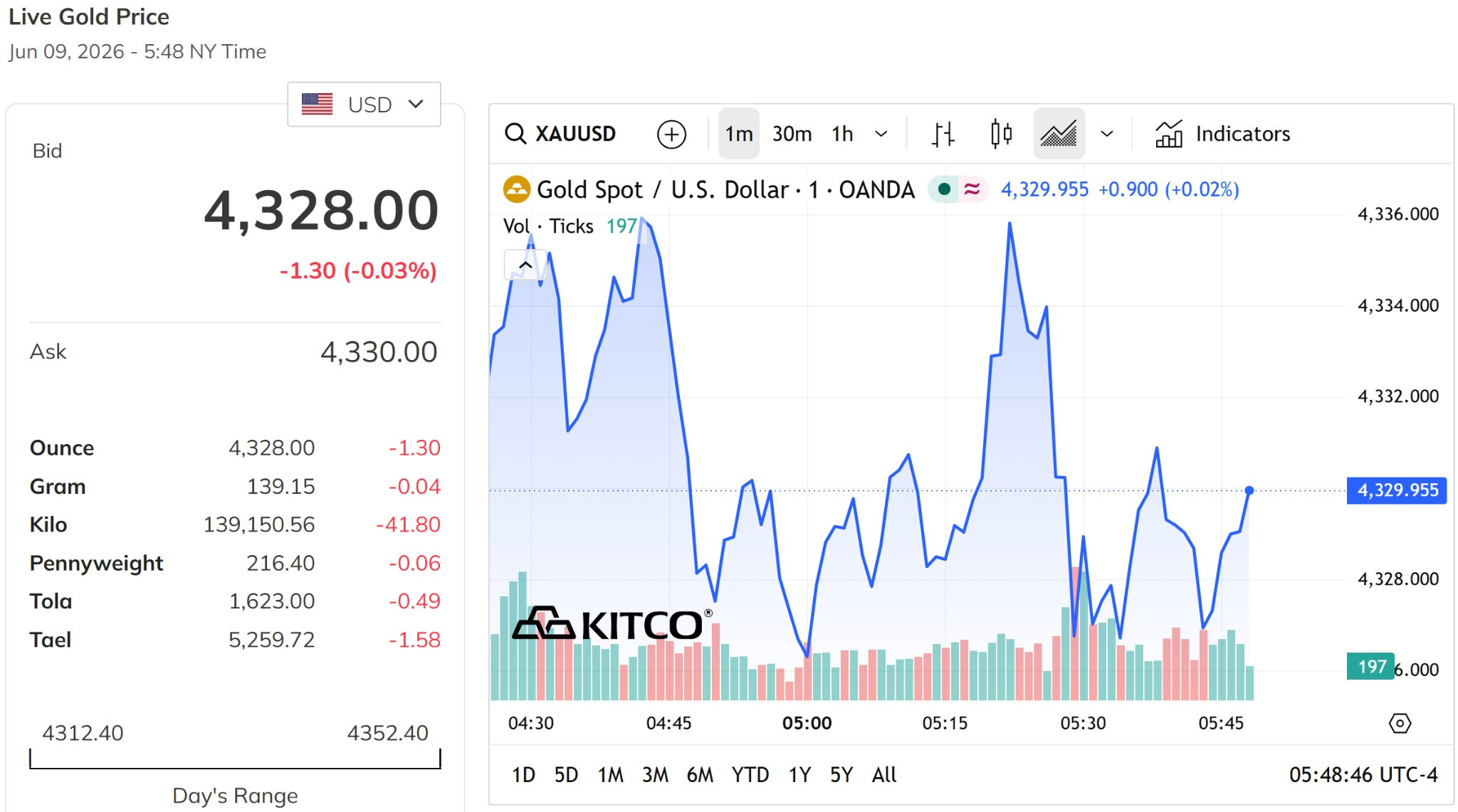Select candlestick chart style
The height and width of the screenshot is (812, 1458).
pos(1001,134)
